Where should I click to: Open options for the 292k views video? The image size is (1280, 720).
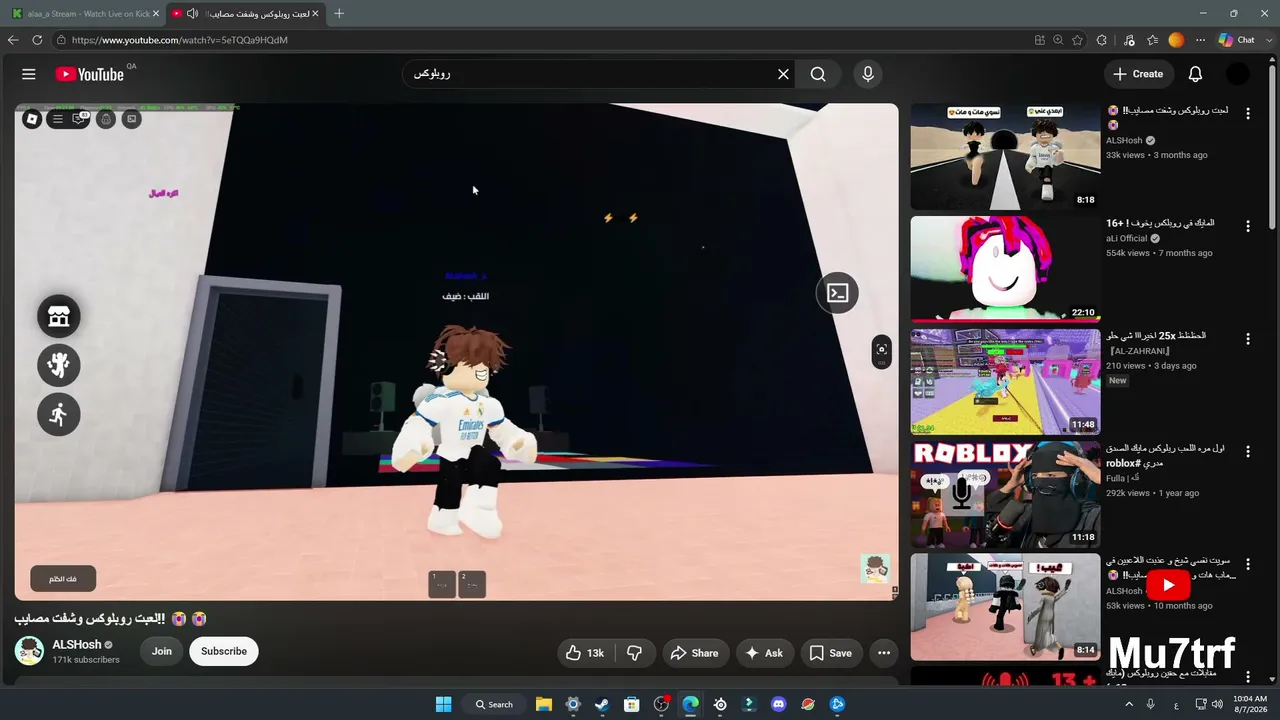tap(1247, 452)
